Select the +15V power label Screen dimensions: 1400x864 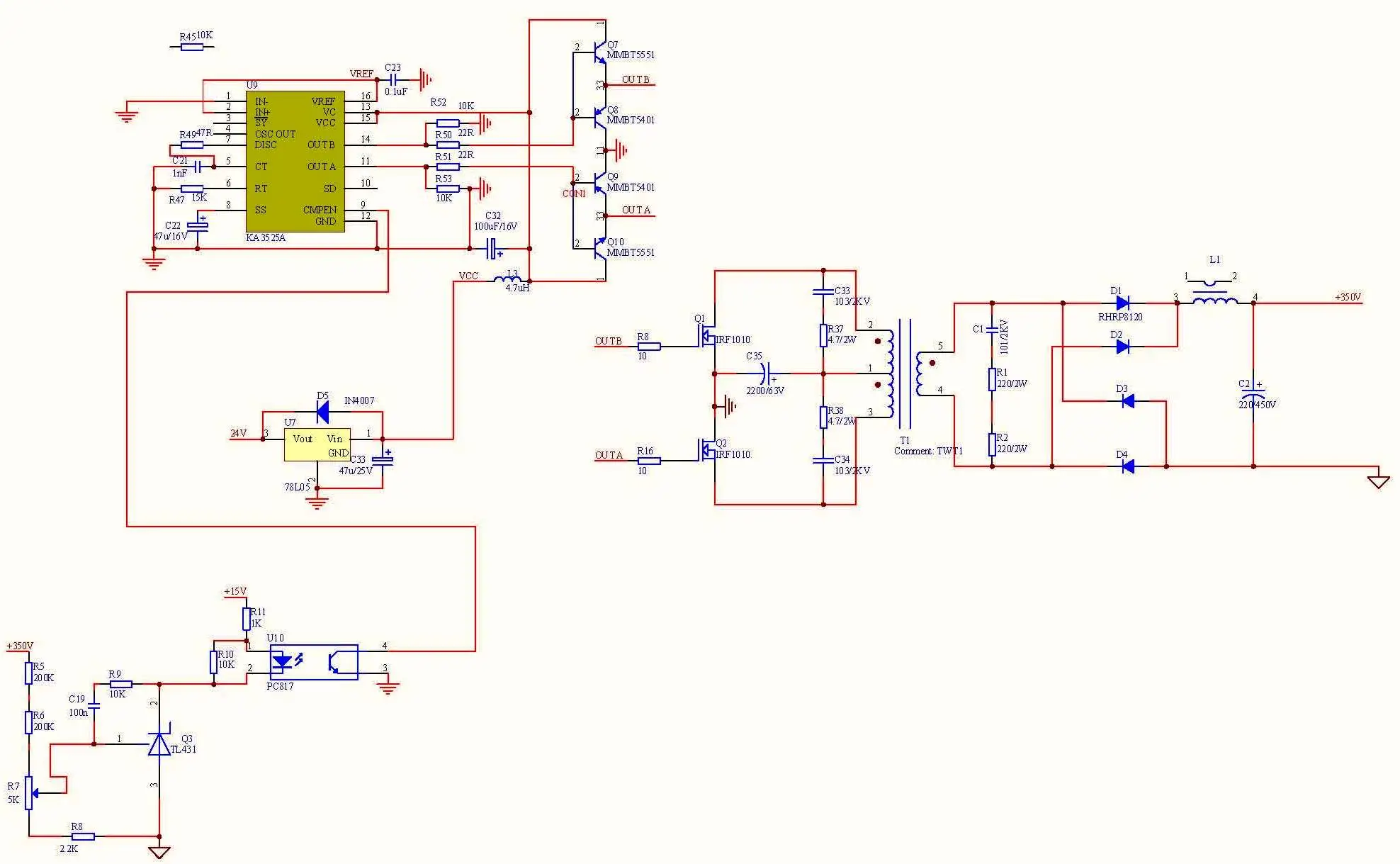point(235,591)
